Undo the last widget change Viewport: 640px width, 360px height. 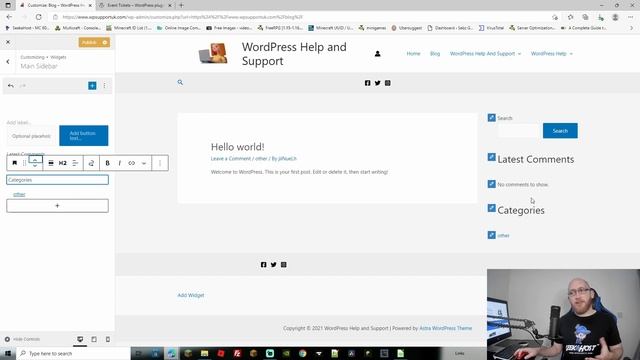coord(11,86)
